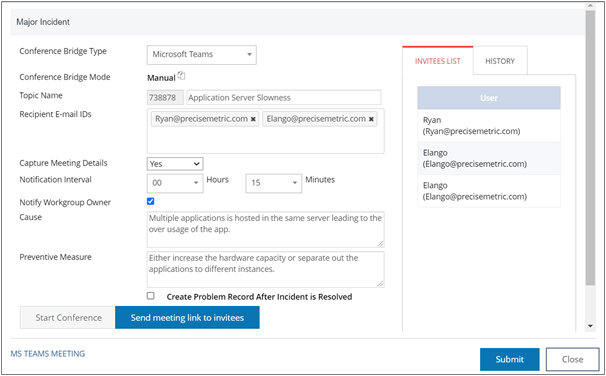Click Send meeting link to invitees button
606x376 pixels.
tap(187, 318)
